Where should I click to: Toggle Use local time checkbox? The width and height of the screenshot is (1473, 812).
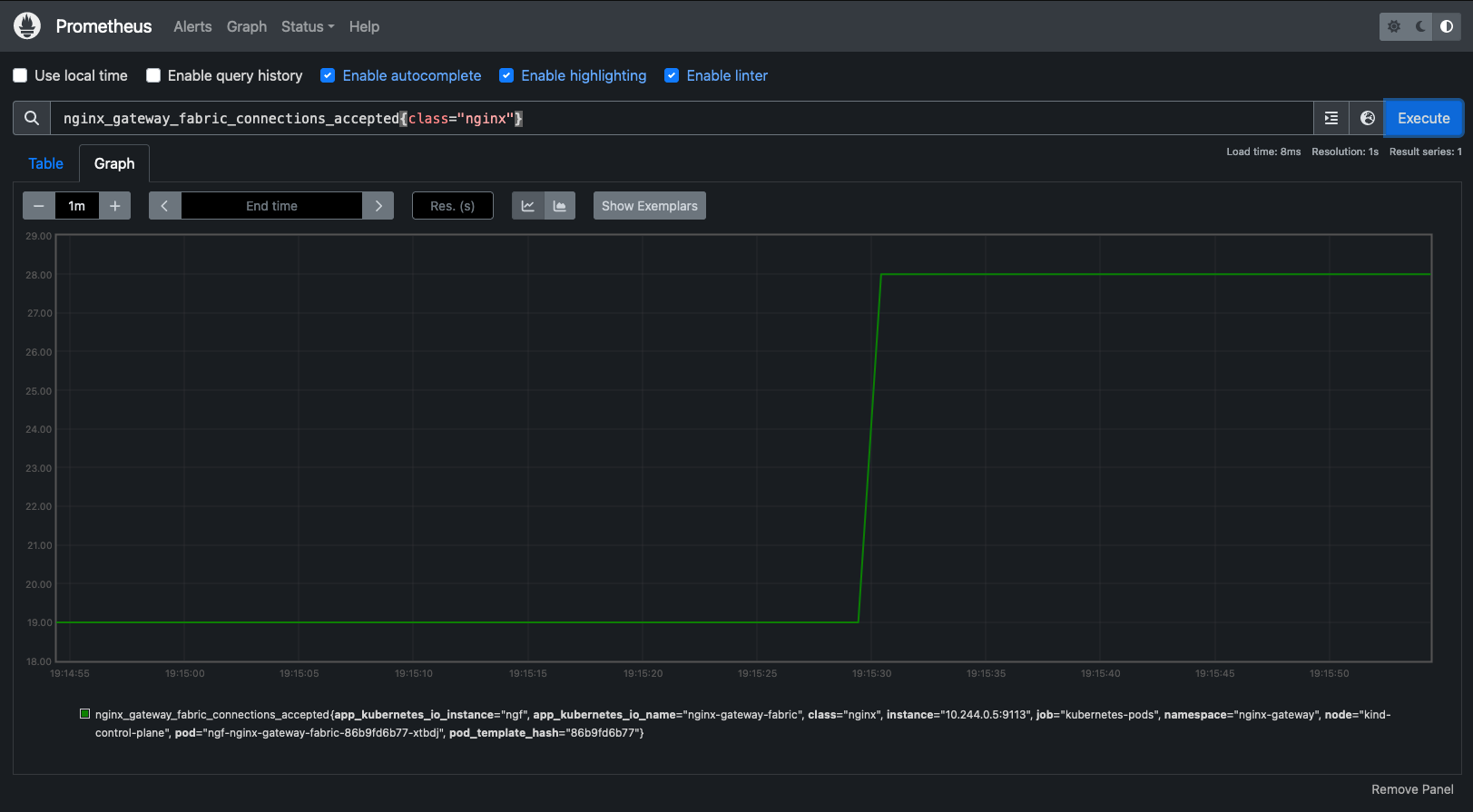point(20,75)
